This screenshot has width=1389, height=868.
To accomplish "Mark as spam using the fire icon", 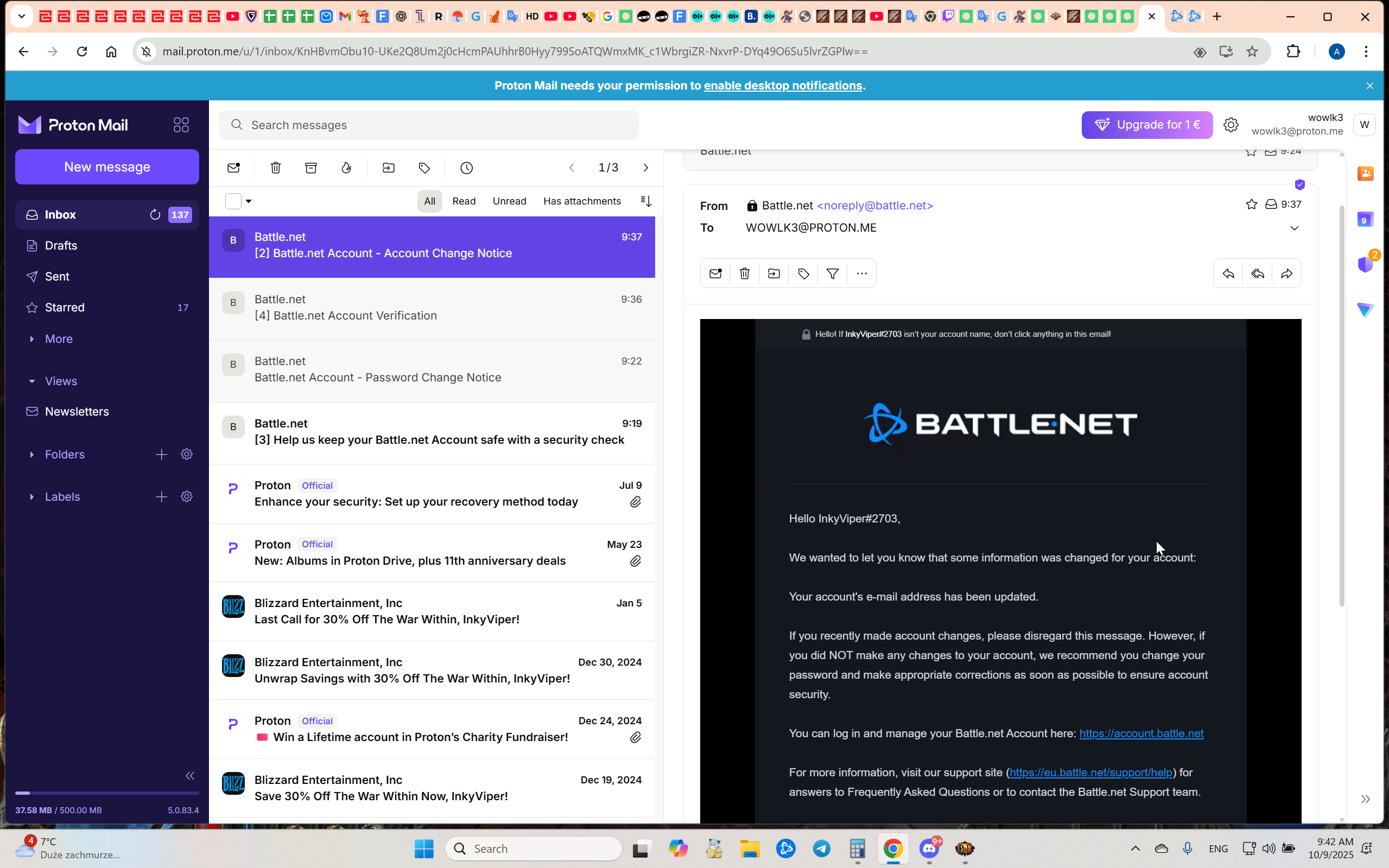I will click(346, 168).
